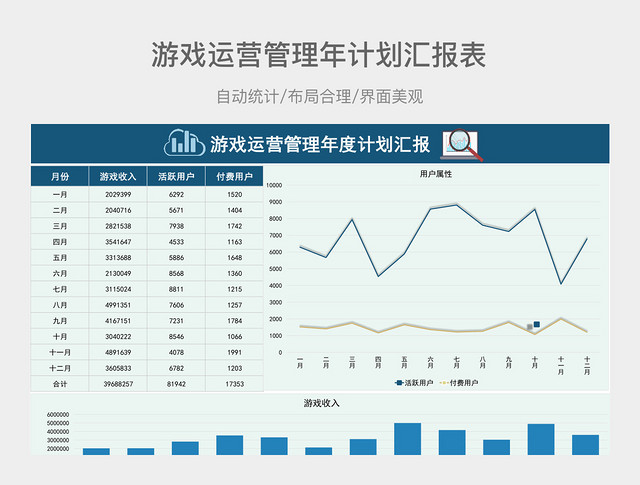Screen dimensions: 640x485
Task: Select the 游戏收入 bar chart title
Action: tap(322, 403)
